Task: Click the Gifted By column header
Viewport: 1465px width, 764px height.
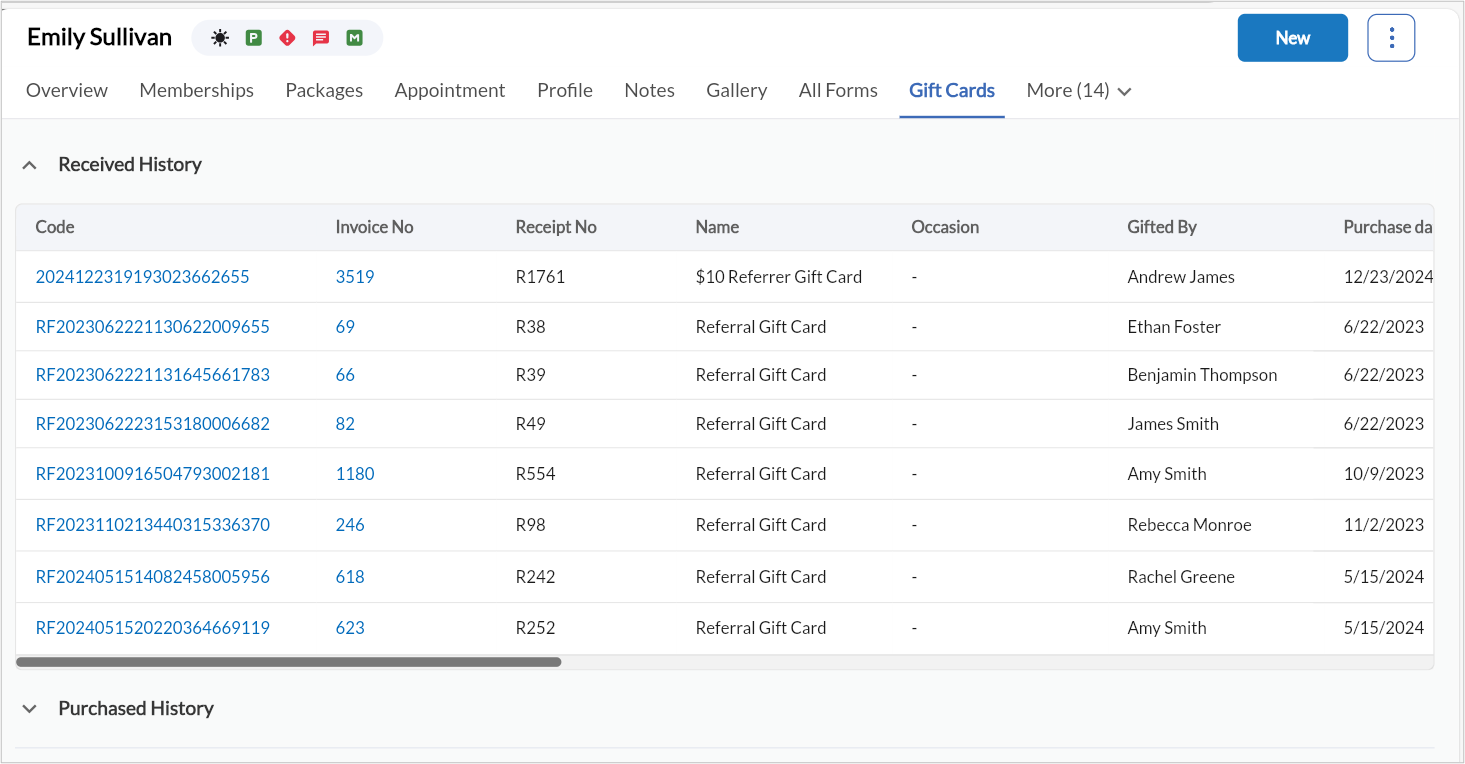Action: [x=1162, y=227]
